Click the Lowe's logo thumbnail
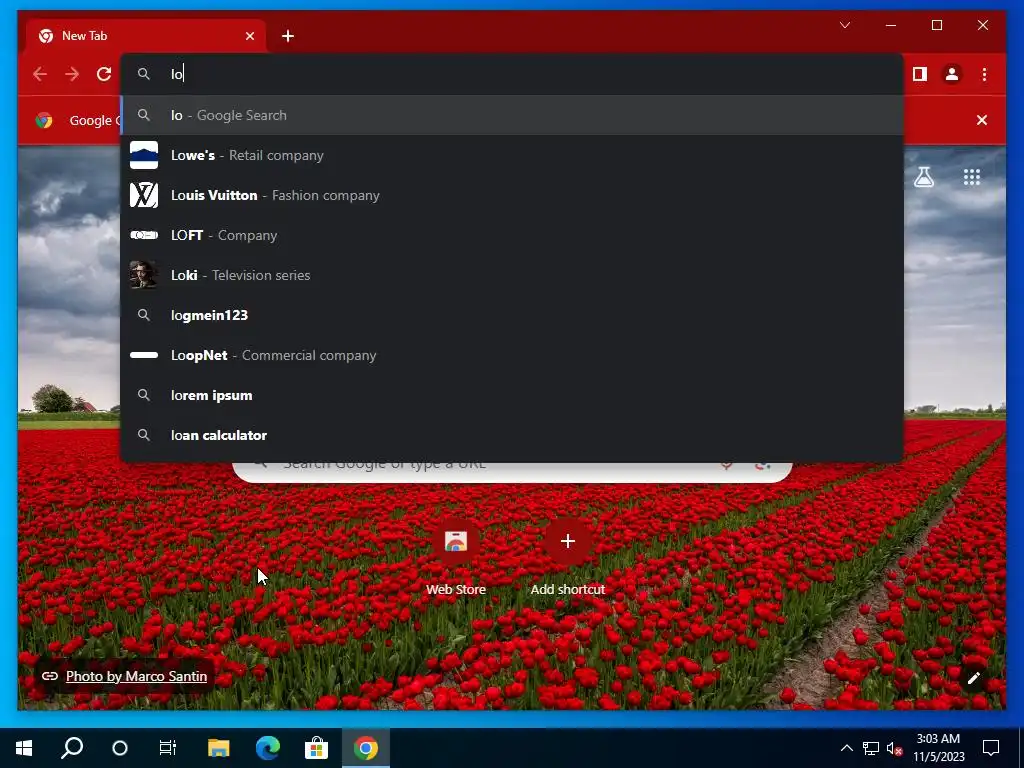The width and height of the screenshot is (1024, 768). (x=144, y=155)
